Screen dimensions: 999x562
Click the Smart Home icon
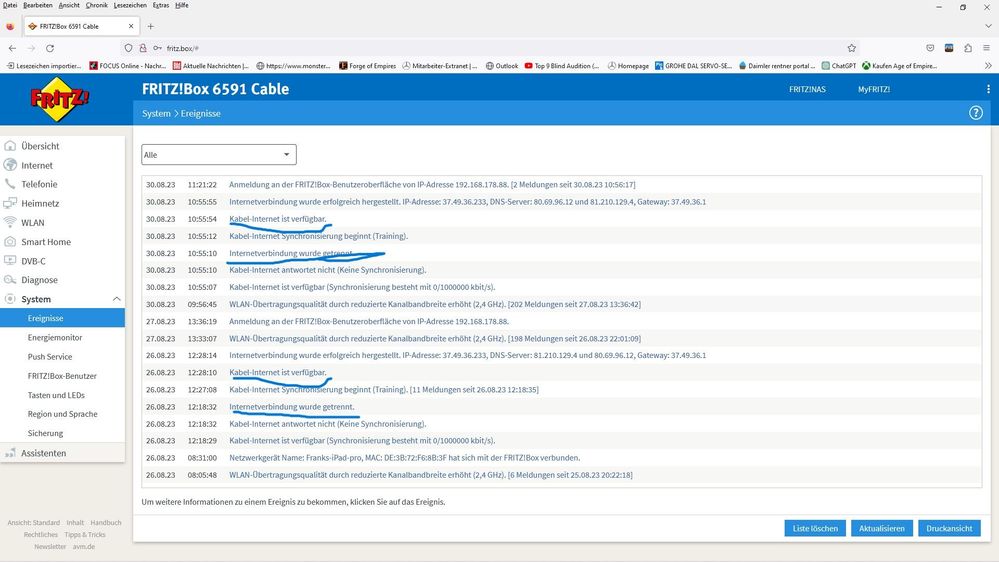(10, 241)
